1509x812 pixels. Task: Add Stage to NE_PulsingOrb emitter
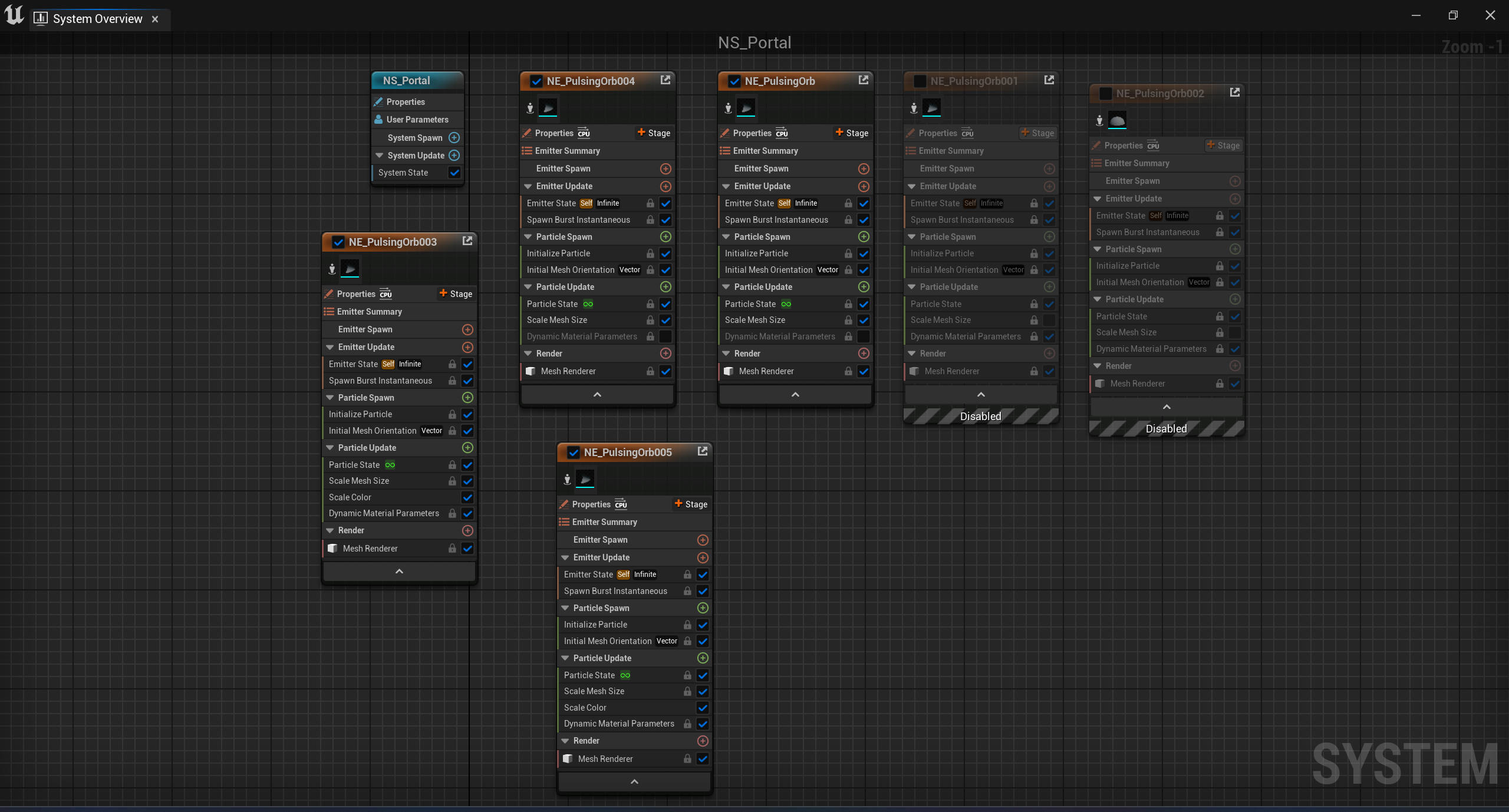tap(852, 133)
